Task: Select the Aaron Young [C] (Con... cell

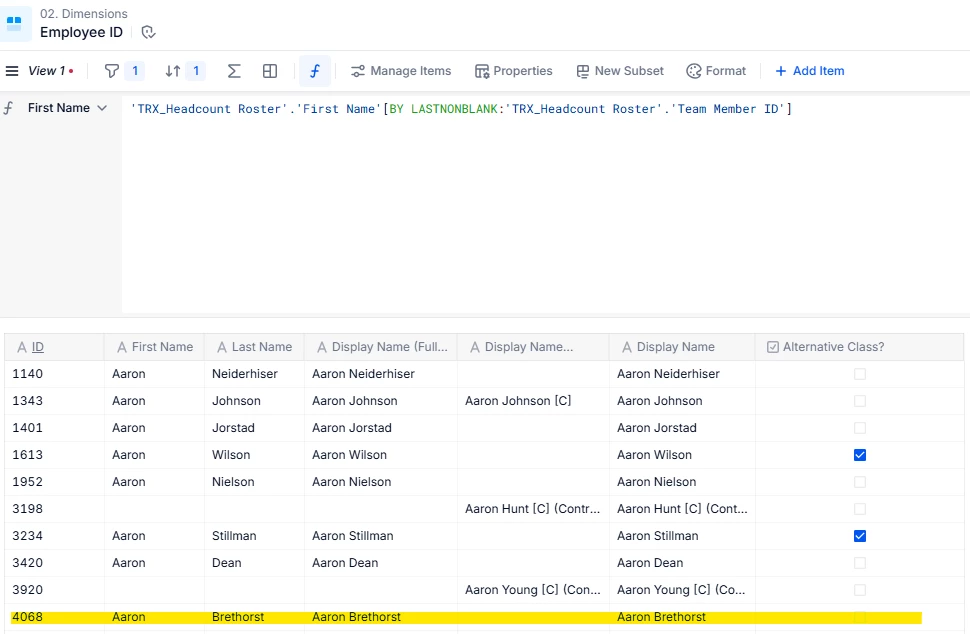Action: click(533, 590)
